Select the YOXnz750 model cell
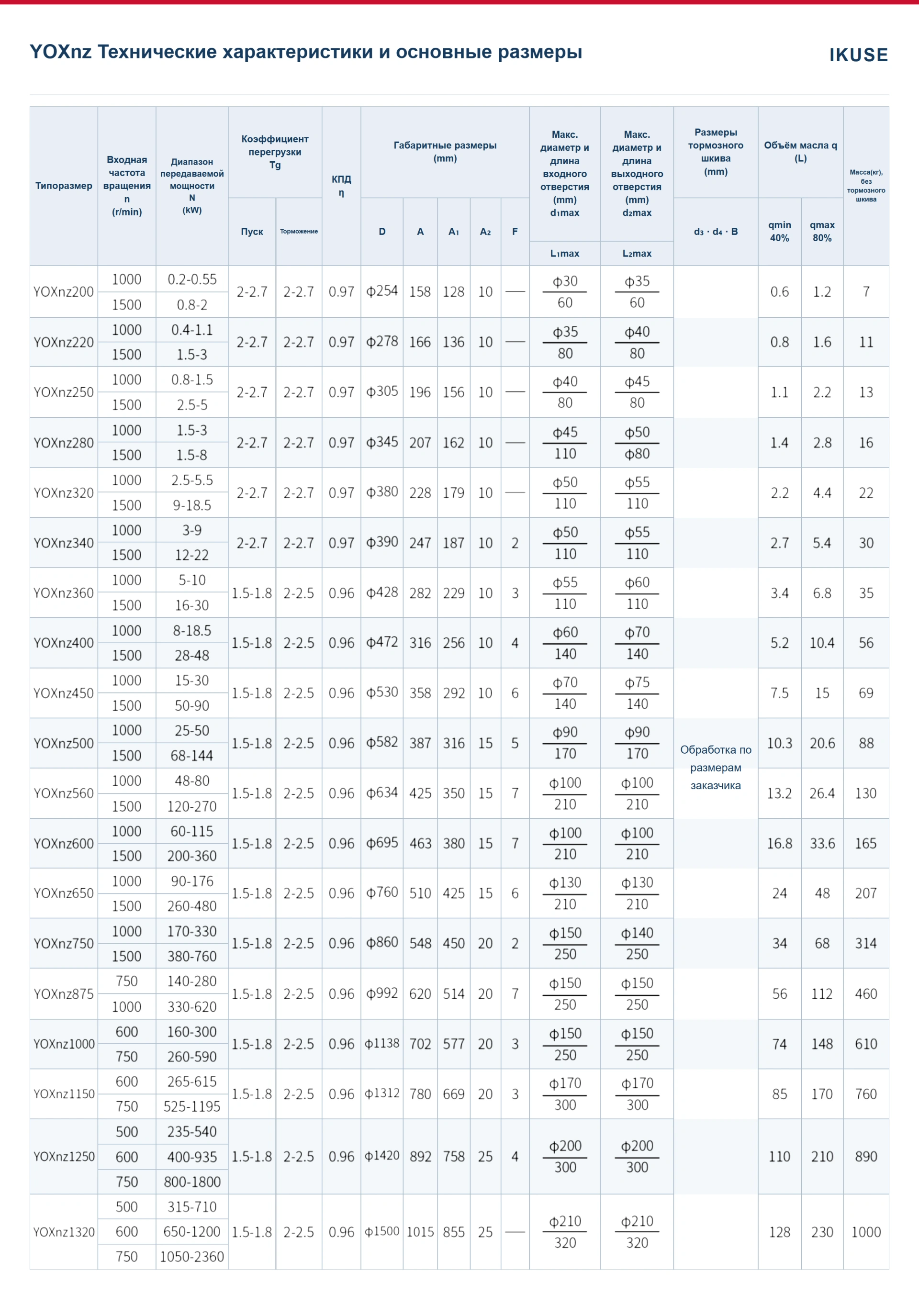Screen dimensions: 919x1316 click(x=64, y=943)
